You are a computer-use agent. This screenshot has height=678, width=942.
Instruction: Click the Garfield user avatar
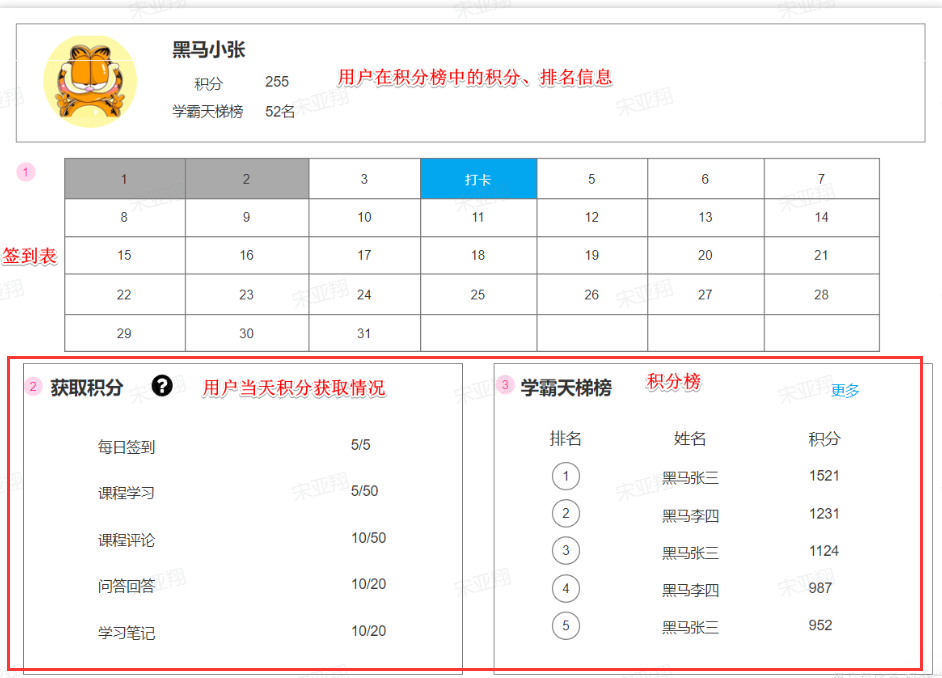90,81
